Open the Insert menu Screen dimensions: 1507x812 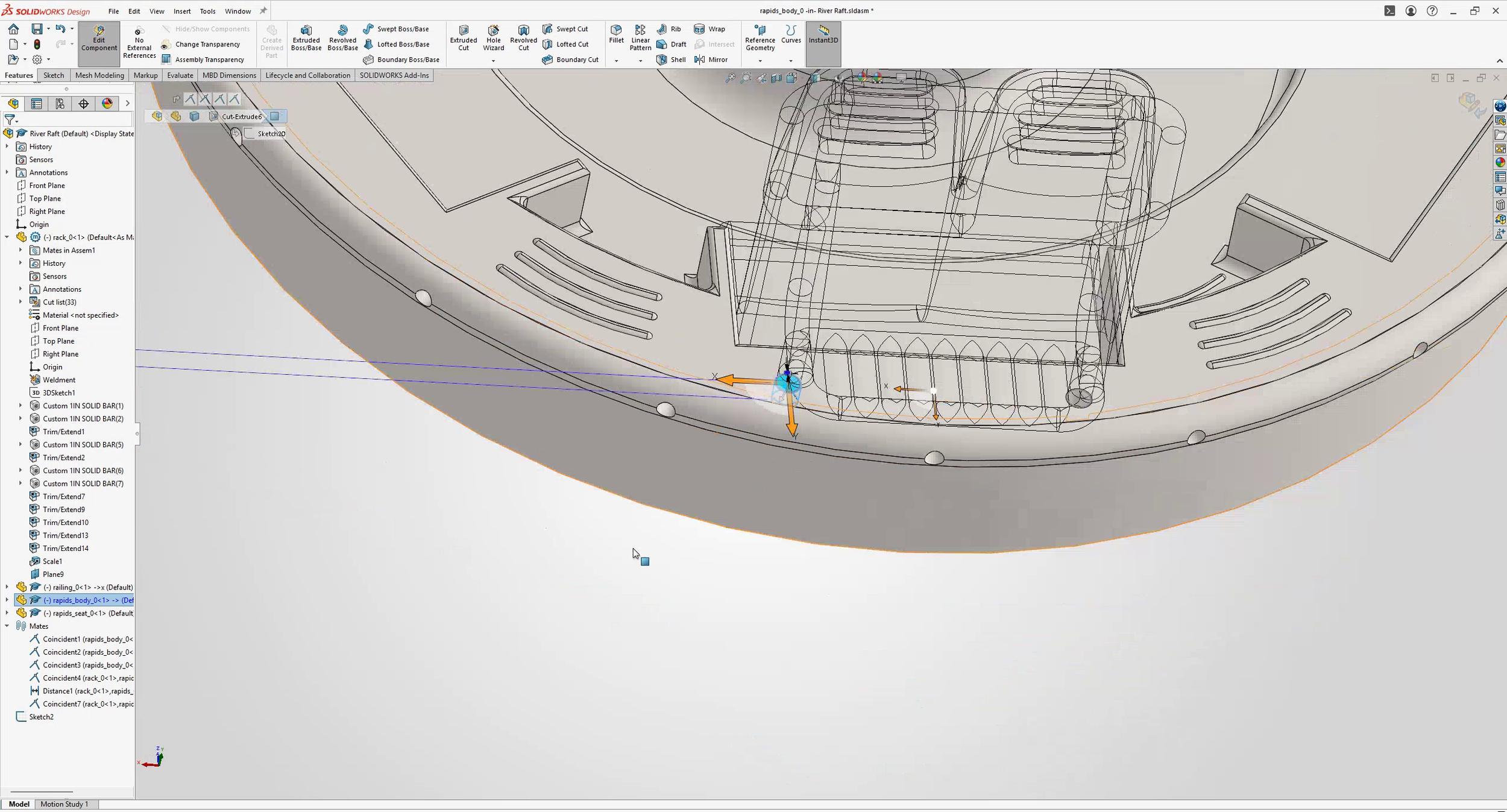point(182,11)
